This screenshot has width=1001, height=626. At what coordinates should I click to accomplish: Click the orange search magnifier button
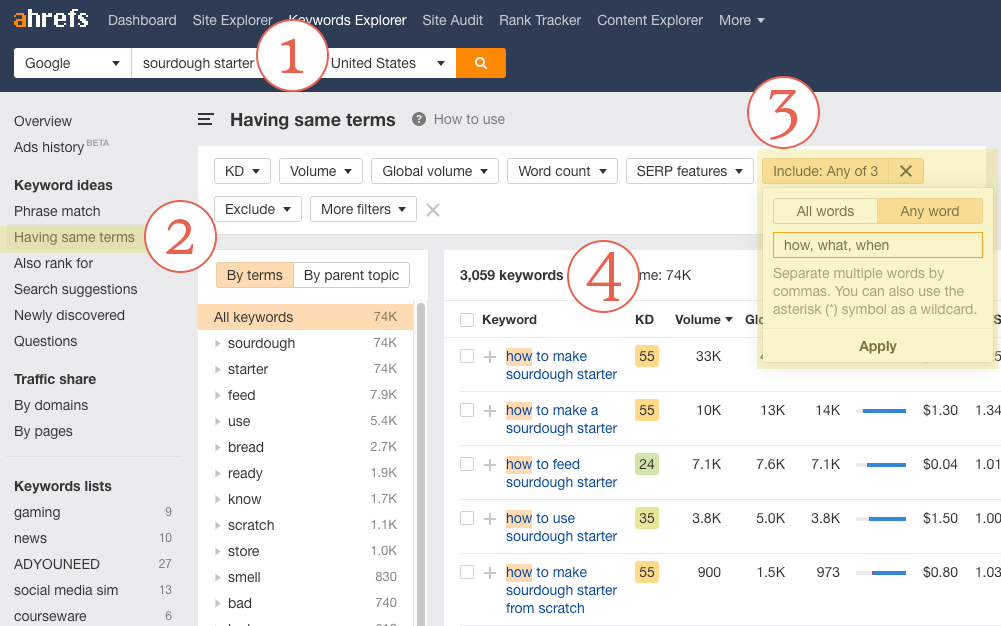(x=481, y=63)
